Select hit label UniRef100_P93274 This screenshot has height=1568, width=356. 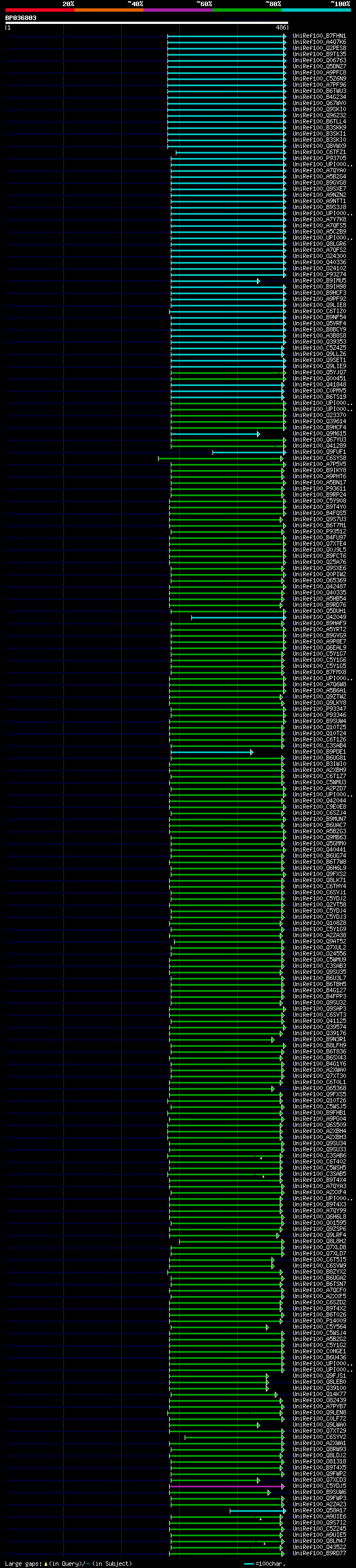point(319,275)
